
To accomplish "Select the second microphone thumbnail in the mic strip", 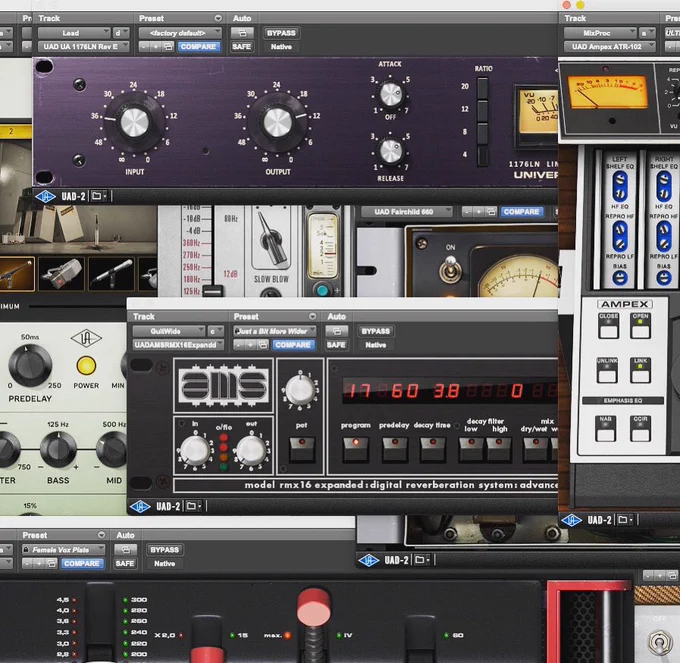I will tap(61, 274).
